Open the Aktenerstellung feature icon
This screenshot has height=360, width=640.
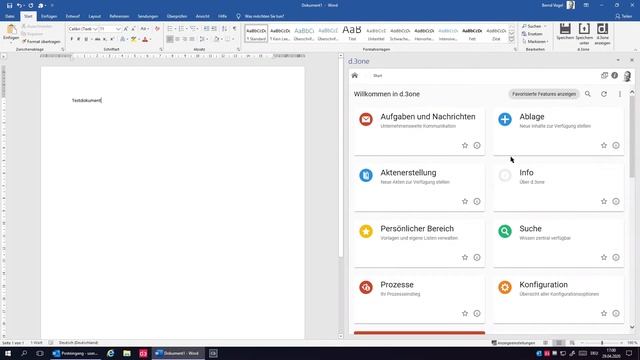point(366,175)
